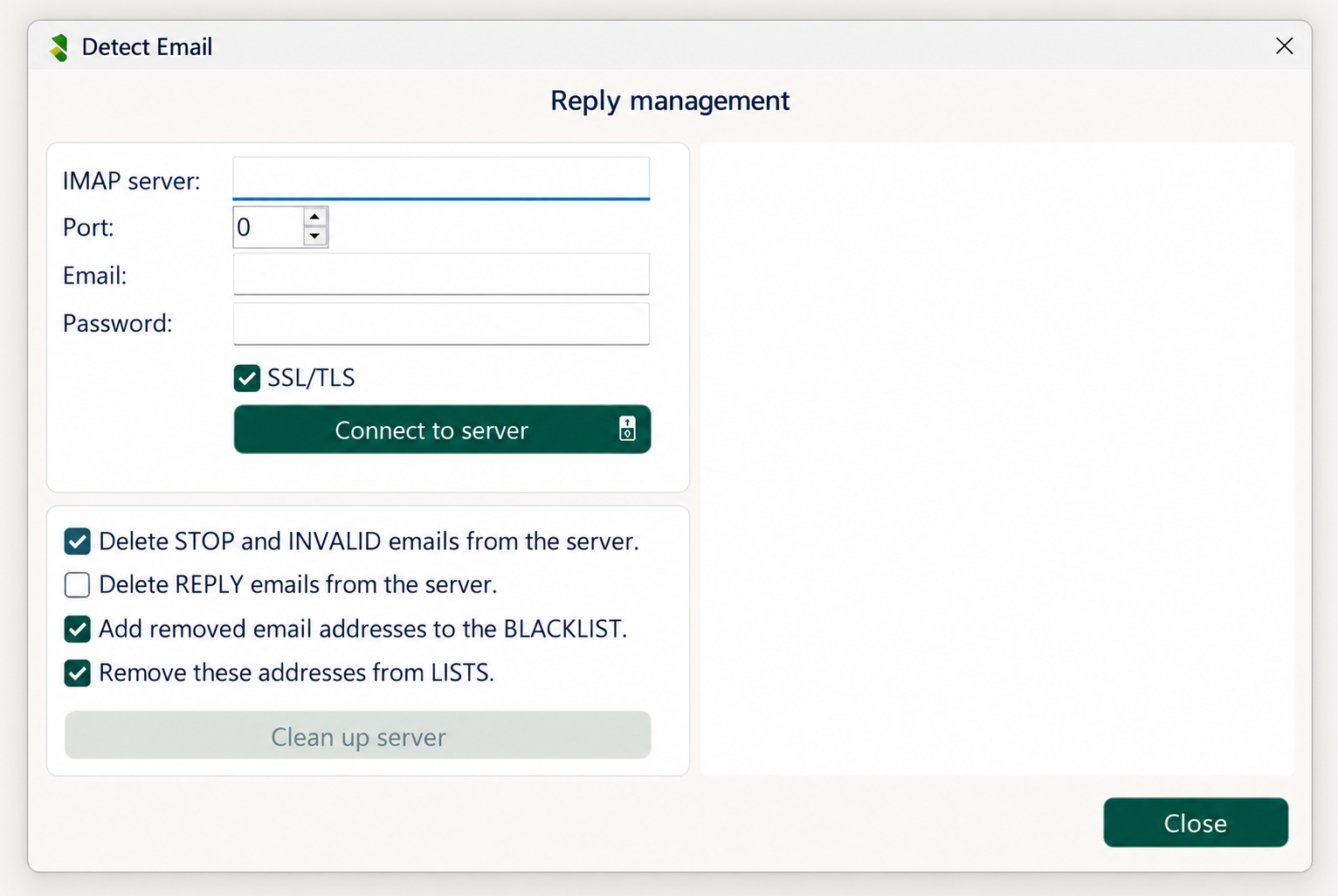Uncheck Delete STOP and INVALID emails option
The width and height of the screenshot is (1338, 896).
78,541
